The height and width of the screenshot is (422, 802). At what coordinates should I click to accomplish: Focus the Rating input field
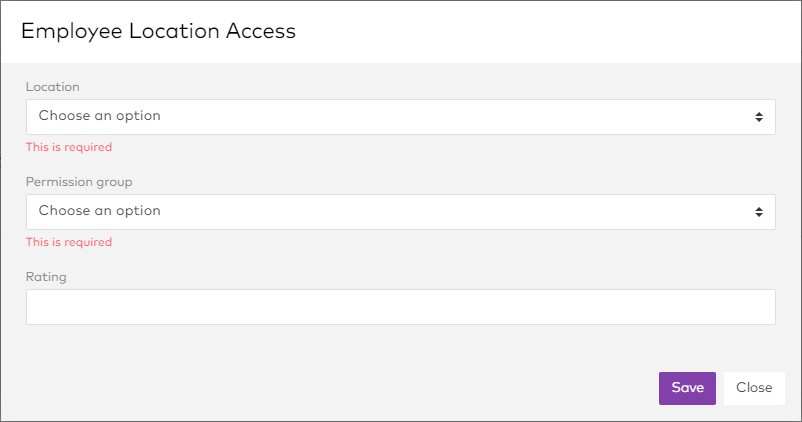pos(400,307)
